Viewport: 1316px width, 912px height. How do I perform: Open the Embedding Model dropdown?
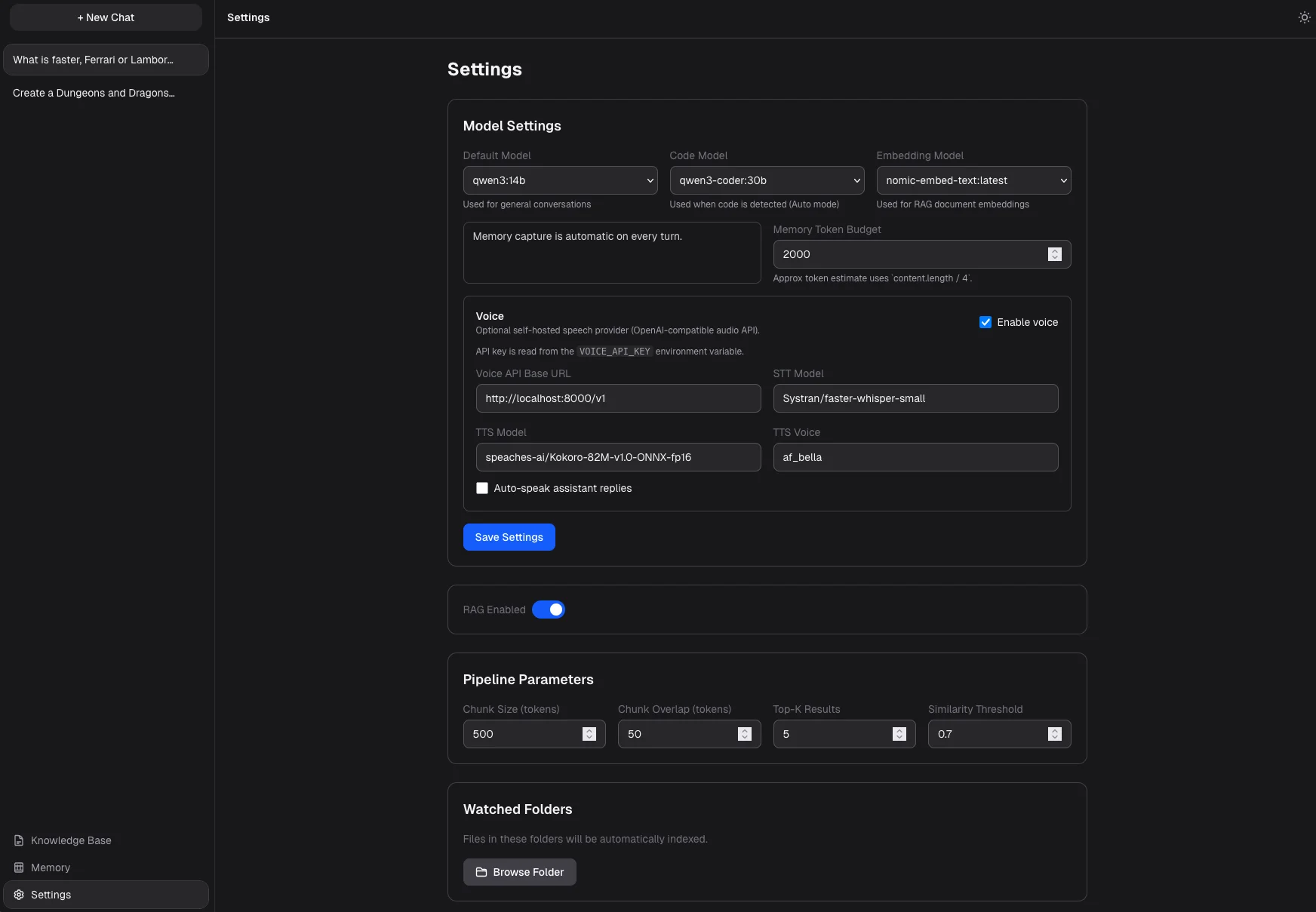pos(973,180)
